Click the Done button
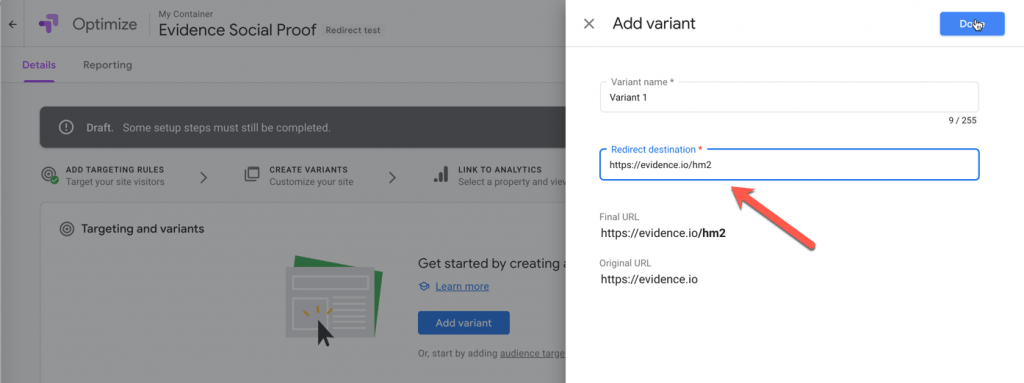 click(x=972, y=24)
